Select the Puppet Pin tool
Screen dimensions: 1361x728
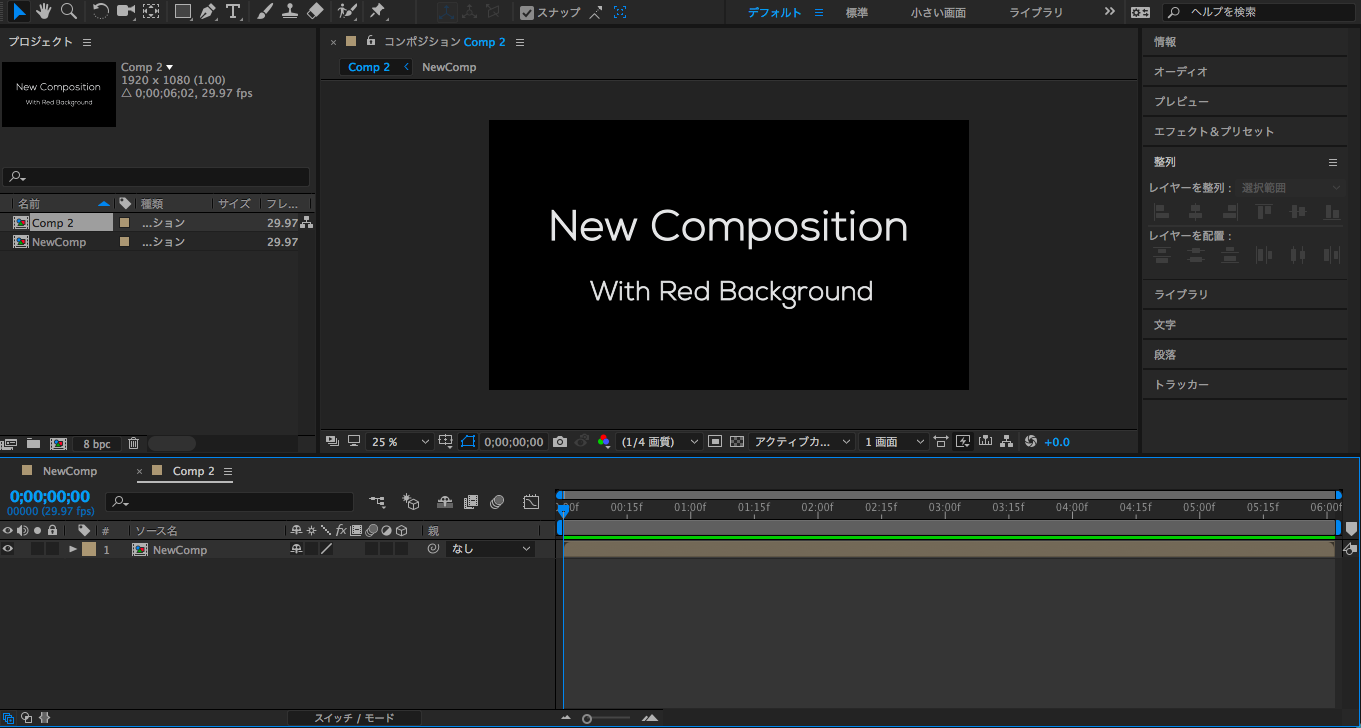377,12
